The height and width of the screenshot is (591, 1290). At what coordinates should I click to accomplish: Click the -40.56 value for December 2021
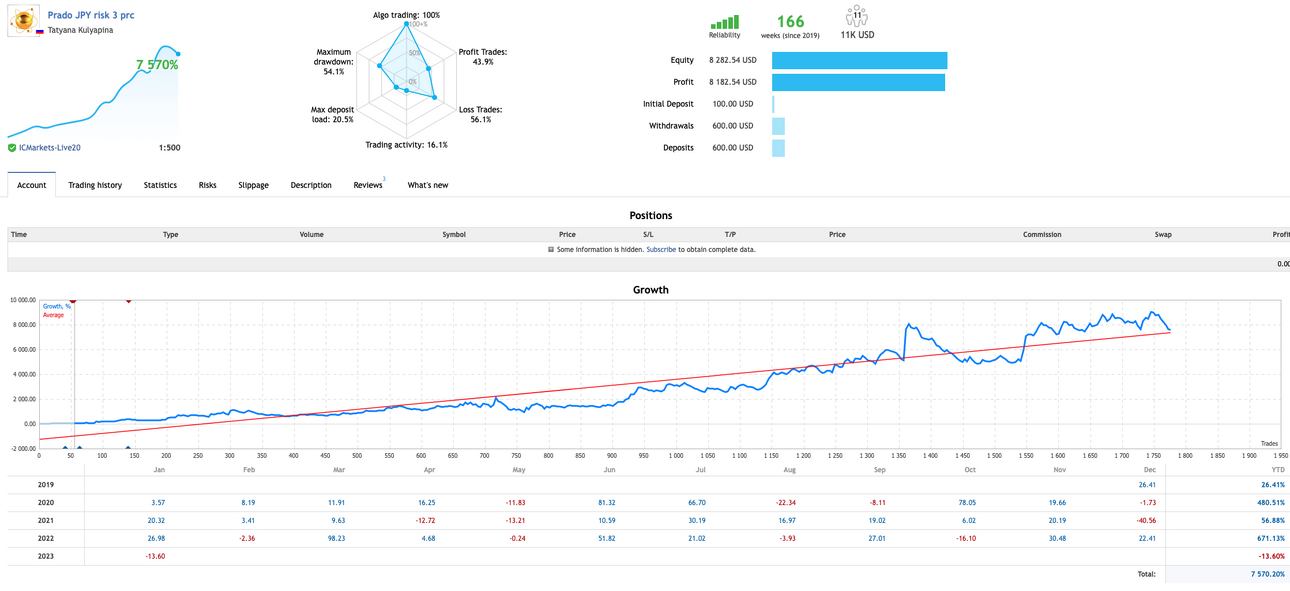pyautogui.click(x=1145, y=520)
